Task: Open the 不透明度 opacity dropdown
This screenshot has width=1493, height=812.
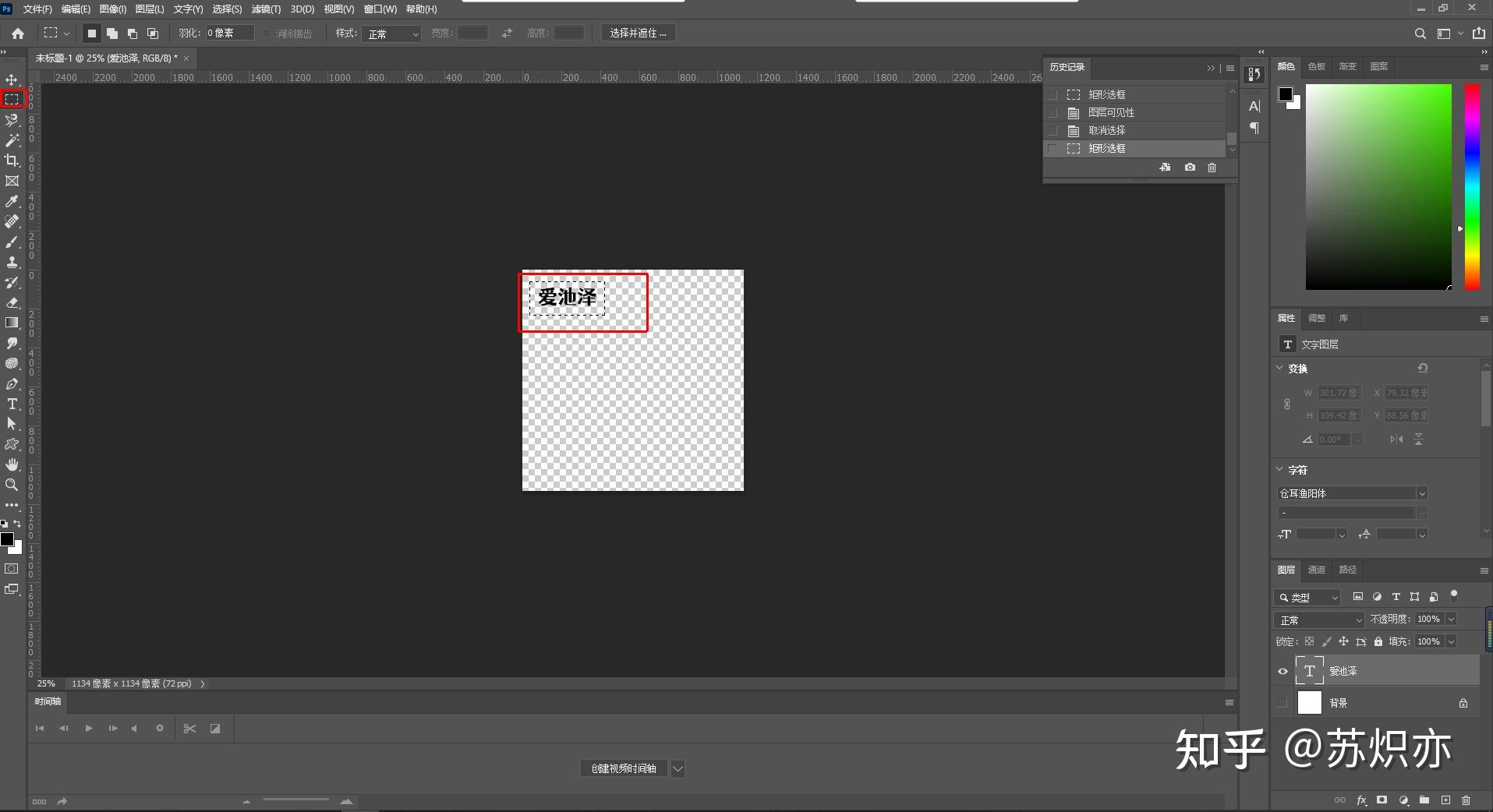Action: [1451, 619]
